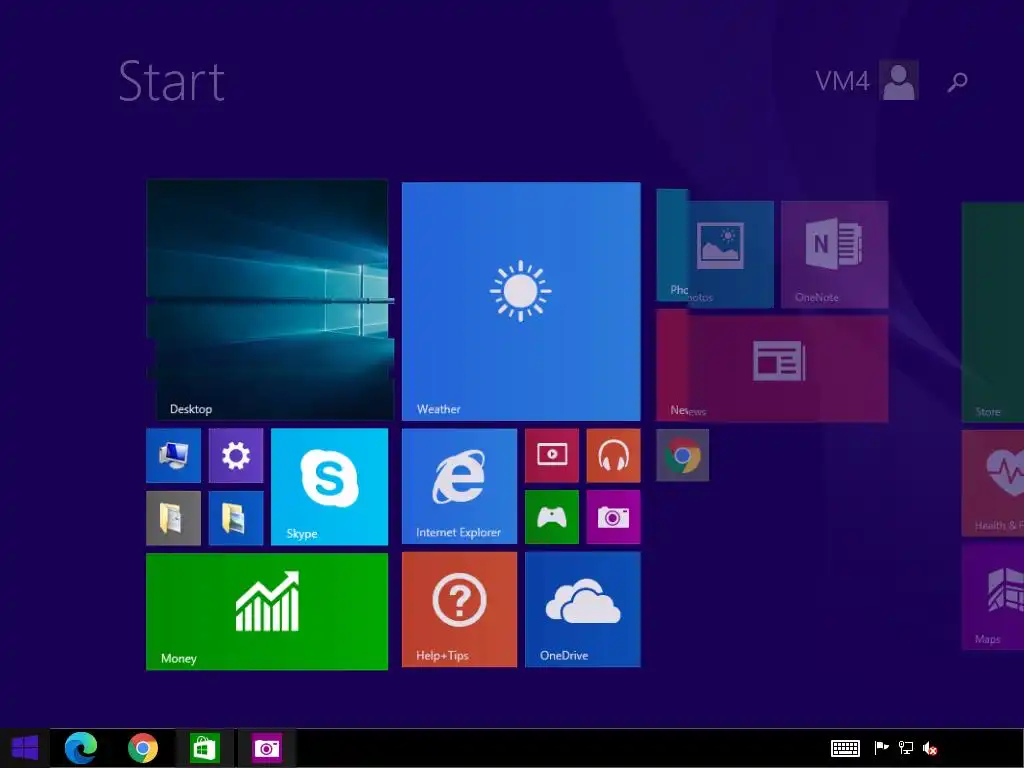The height and width of the screenshot is (768, 1024).
Task: Open the OneNote tile
Action: pyautogui.click(x=835, y=255)
